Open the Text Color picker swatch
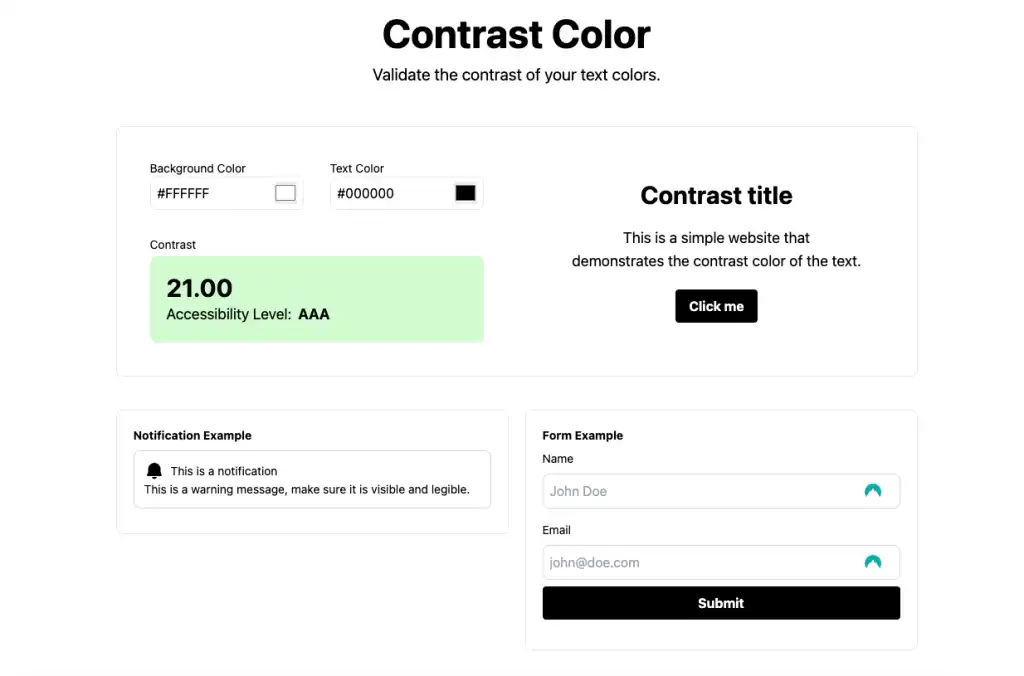This screenshot has width=1024, height=676. coord(465,193)
